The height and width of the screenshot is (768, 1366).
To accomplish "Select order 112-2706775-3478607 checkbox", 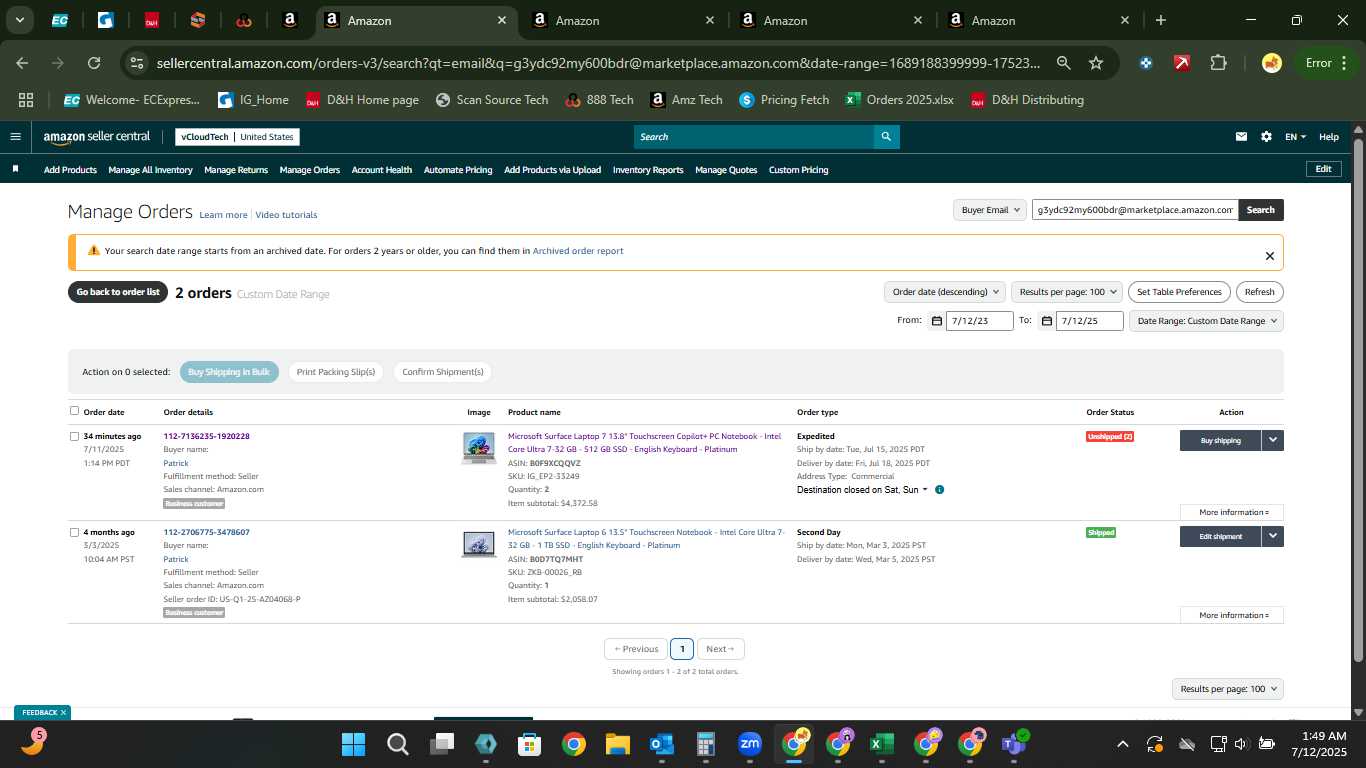I will [74, 532].
